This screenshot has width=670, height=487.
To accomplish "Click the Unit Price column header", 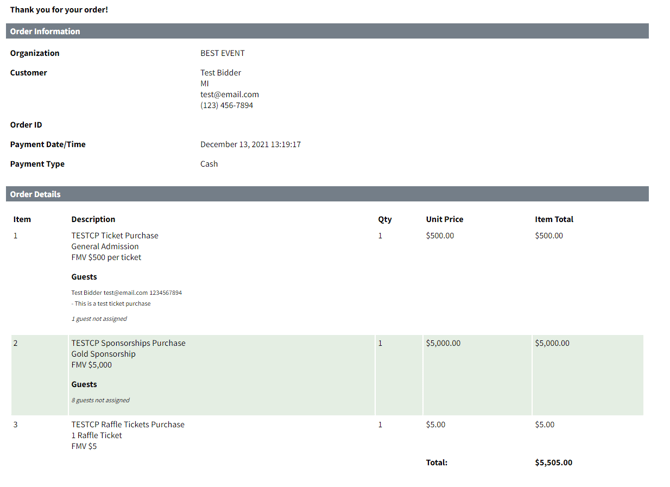I will 444,219.
